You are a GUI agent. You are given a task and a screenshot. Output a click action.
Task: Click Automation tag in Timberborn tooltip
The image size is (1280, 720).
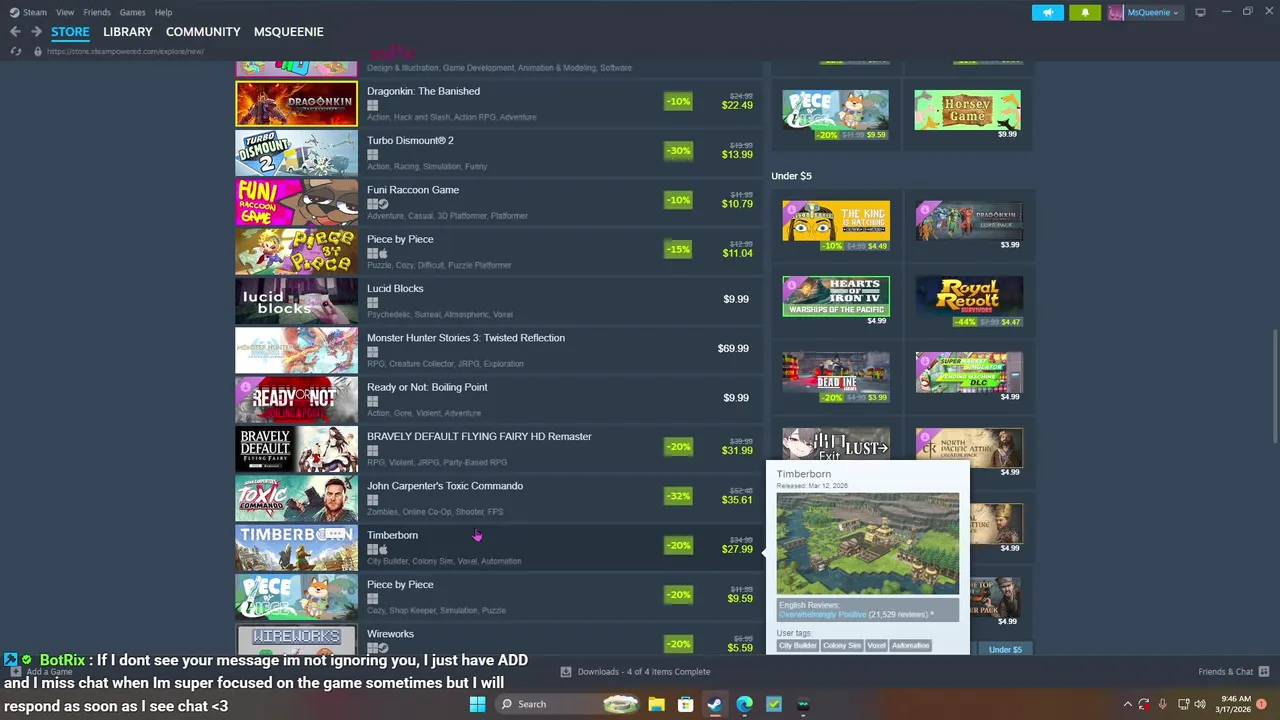910,646
